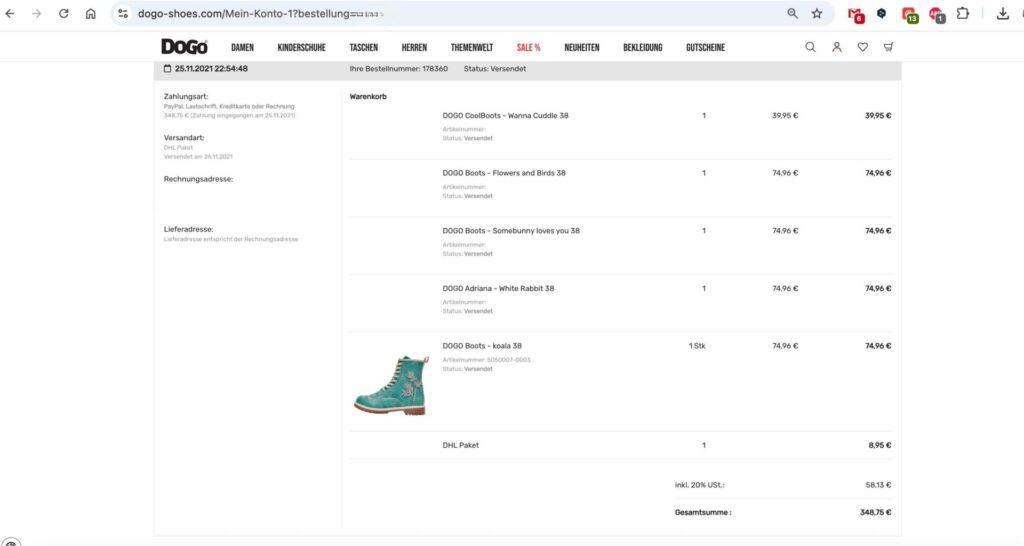Click the browser forward arrow

coord(37,14)
